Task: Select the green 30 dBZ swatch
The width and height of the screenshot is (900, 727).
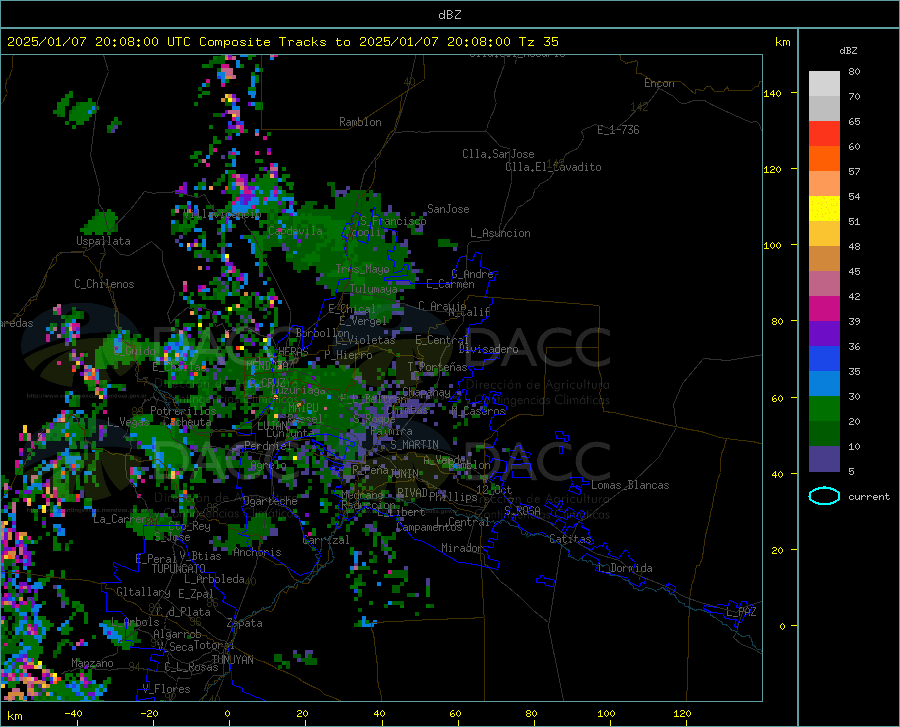Action: pos(824,409)
